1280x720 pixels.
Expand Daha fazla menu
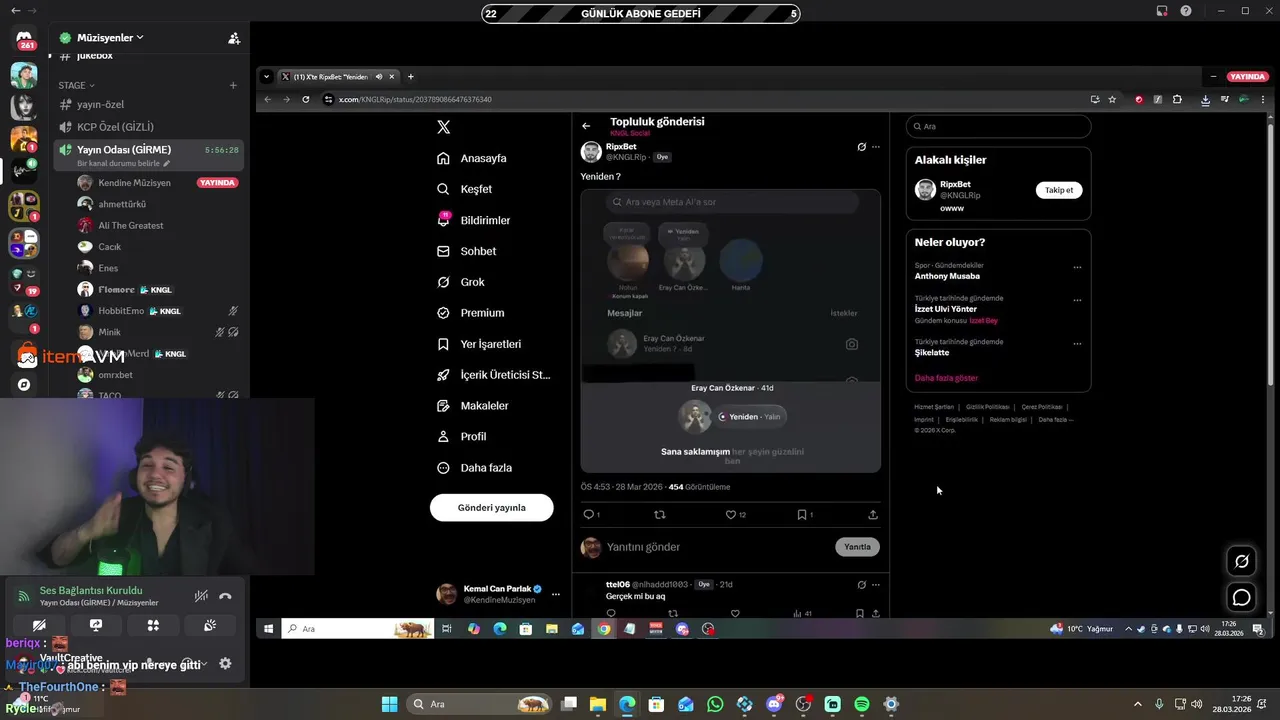474,468
